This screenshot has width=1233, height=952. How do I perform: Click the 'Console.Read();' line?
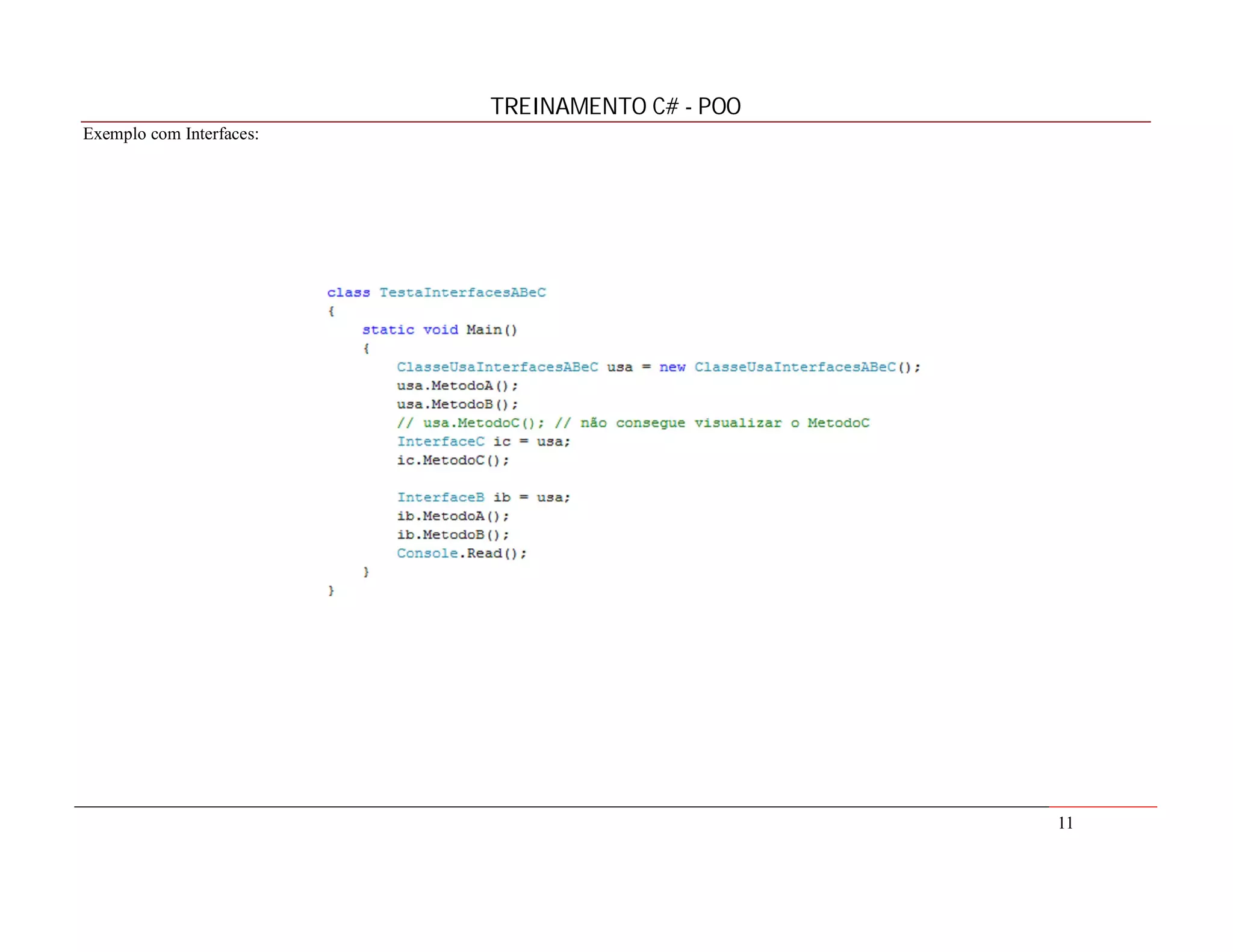(462, 554)
